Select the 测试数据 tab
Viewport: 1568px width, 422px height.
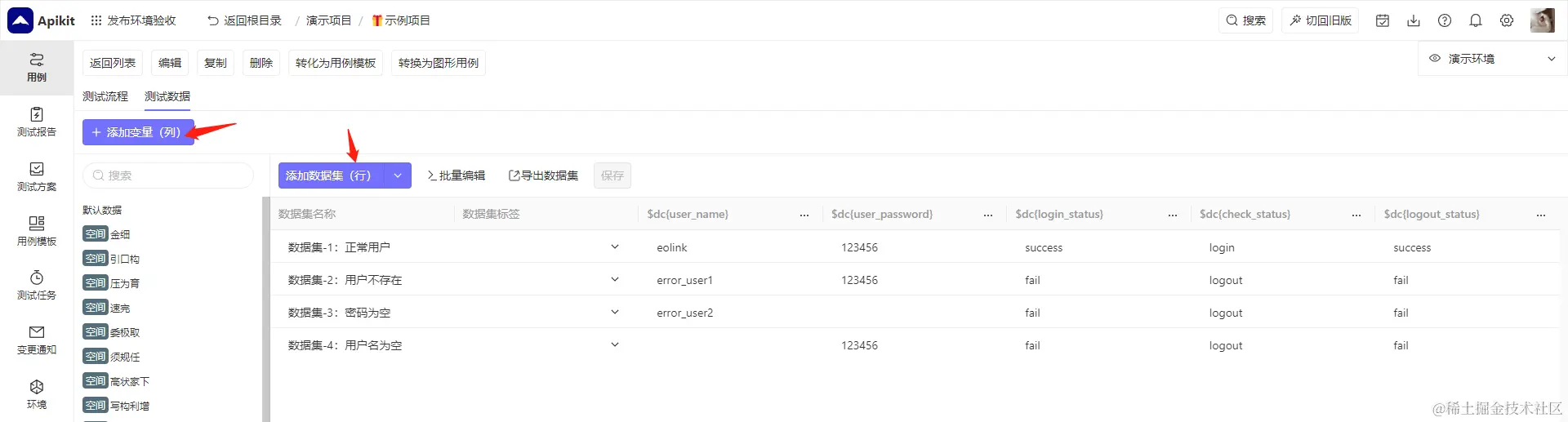click(167, 96)
